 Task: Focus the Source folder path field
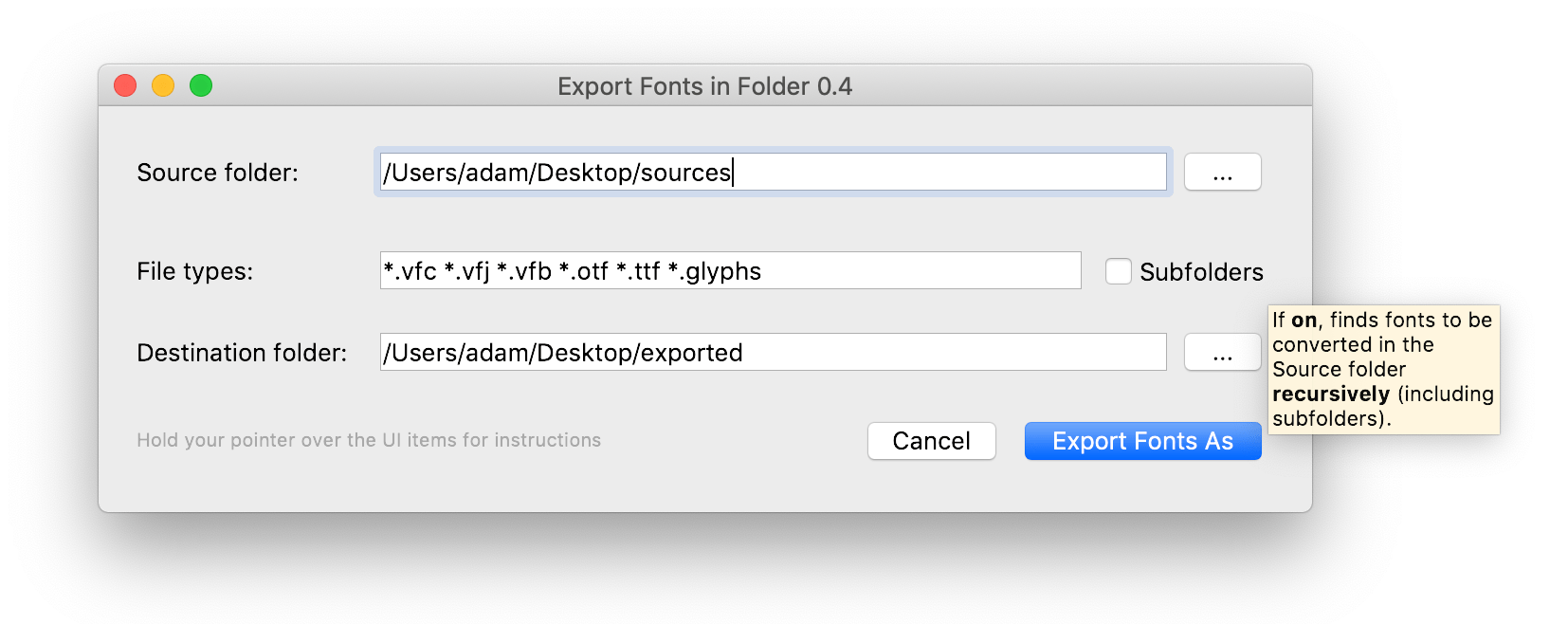pos(774,172)
